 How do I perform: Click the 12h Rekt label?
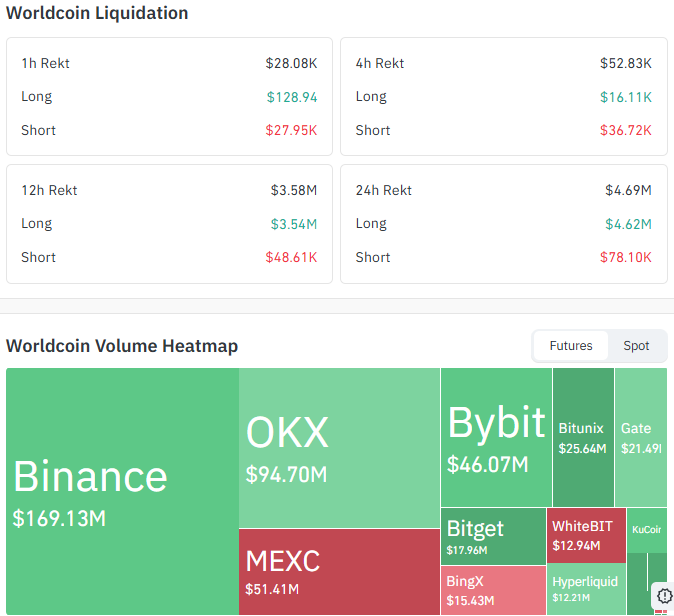[49, 190]
